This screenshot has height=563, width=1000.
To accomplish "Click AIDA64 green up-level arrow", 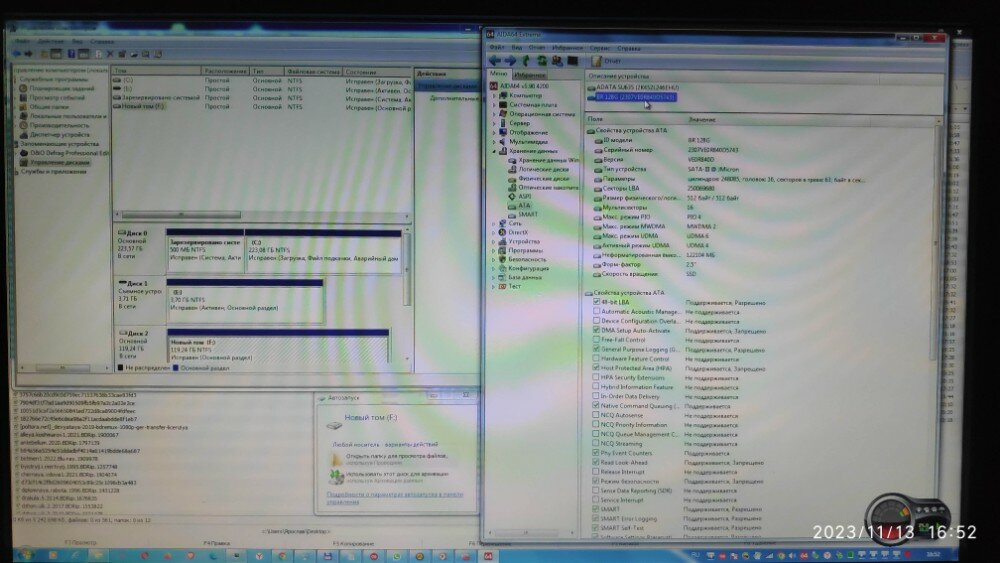I will coord(526,61).
